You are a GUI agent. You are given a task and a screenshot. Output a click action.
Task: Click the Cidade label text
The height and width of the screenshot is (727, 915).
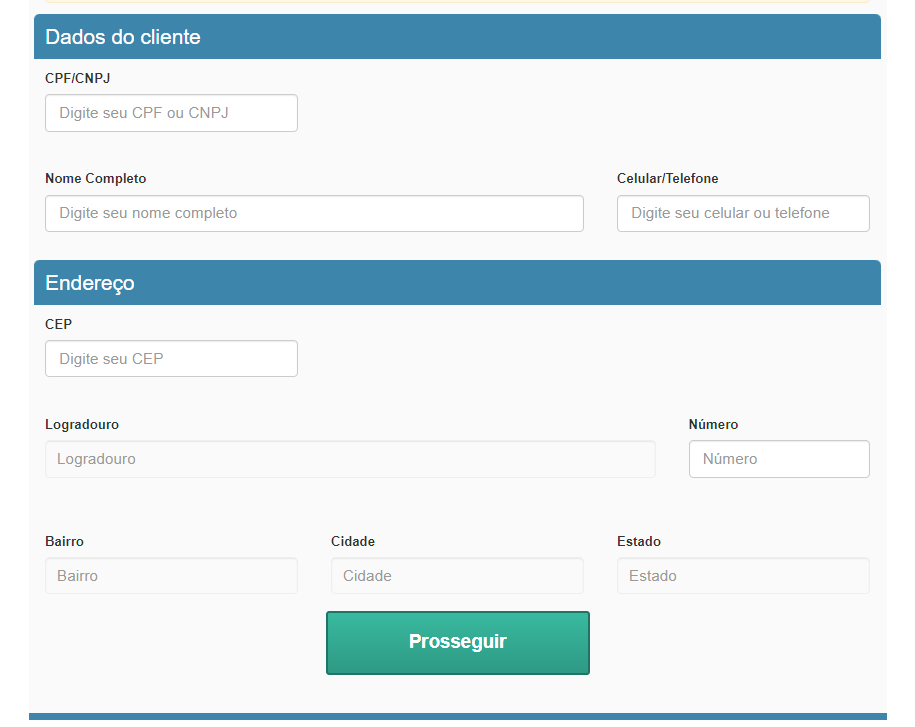353,542
